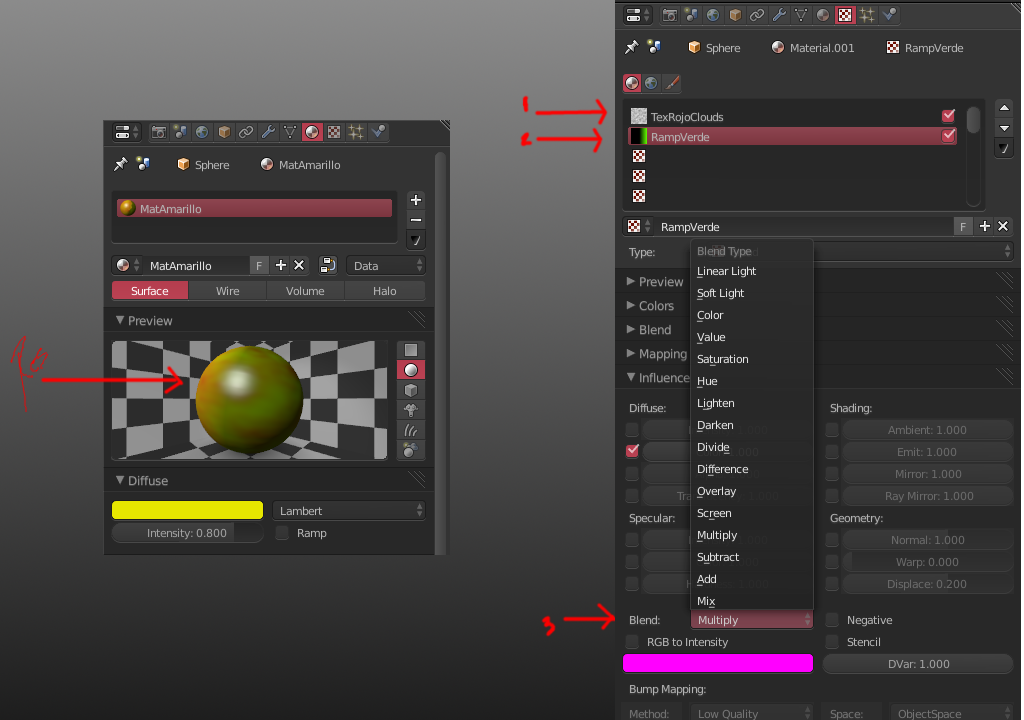1024x720 pixels.
Task: Switch to Halo material type tab
Action: (x=385, y=291)
